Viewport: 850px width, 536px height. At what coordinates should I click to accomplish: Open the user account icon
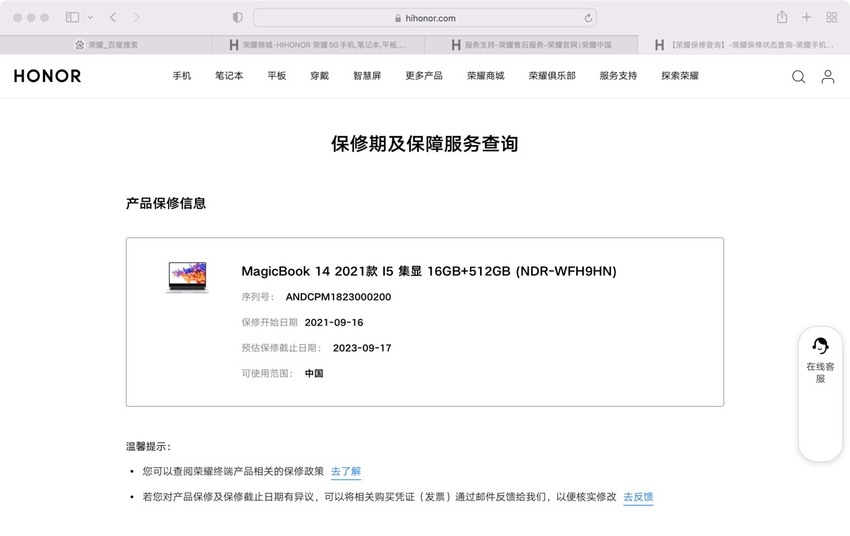pos(828,76)
